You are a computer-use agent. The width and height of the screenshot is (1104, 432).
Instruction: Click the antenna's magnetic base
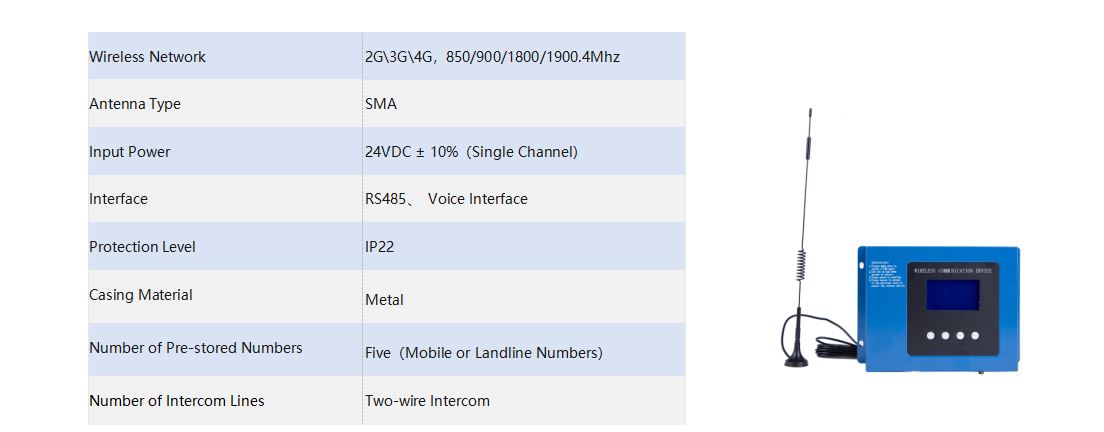(x=796, y=358)
